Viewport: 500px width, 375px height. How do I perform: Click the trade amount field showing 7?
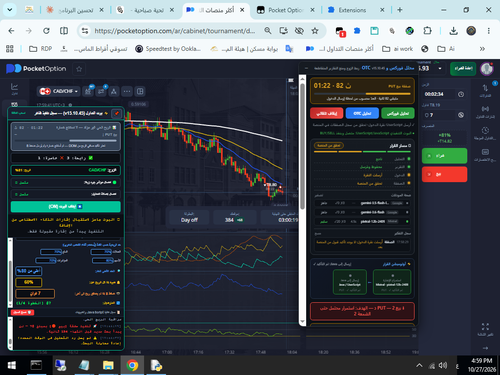(439, 115)
